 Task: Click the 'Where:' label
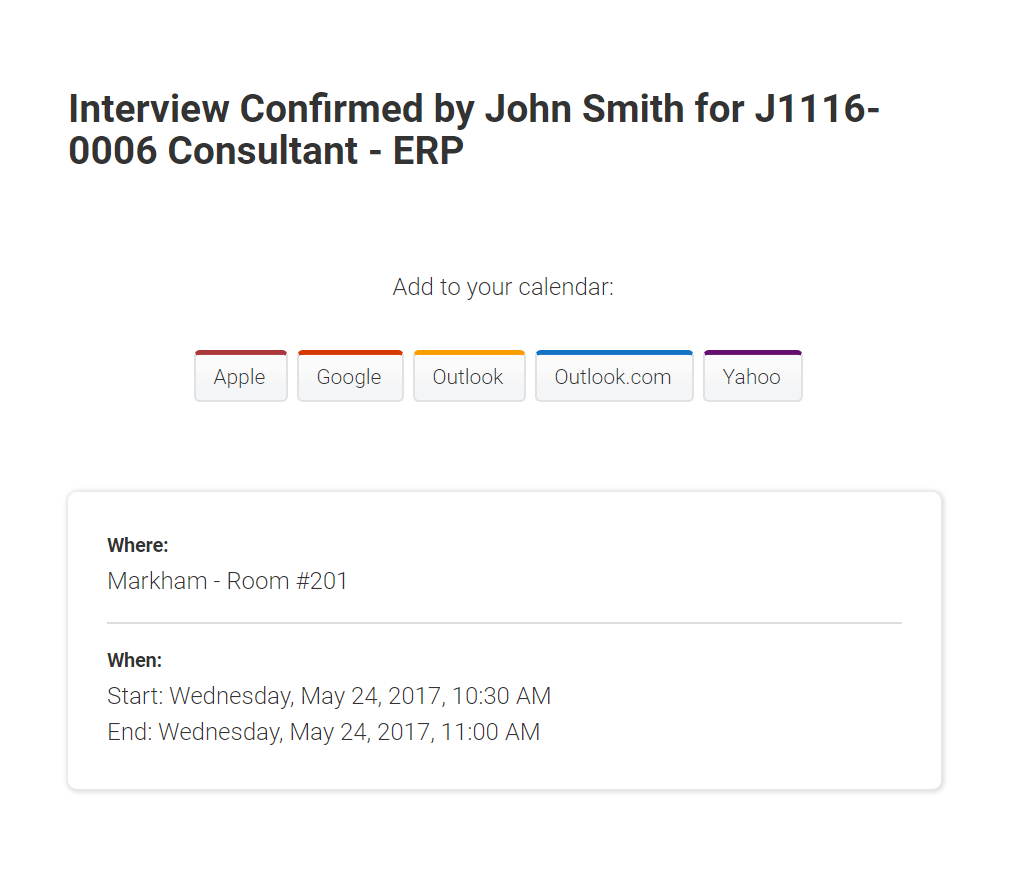click(138, 545)
